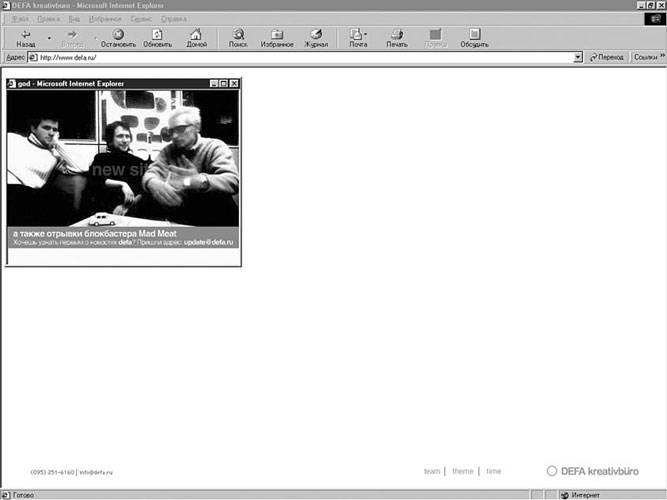Open the Справка help menu
This screenshot has height=500, width=667.
(174, 19)
